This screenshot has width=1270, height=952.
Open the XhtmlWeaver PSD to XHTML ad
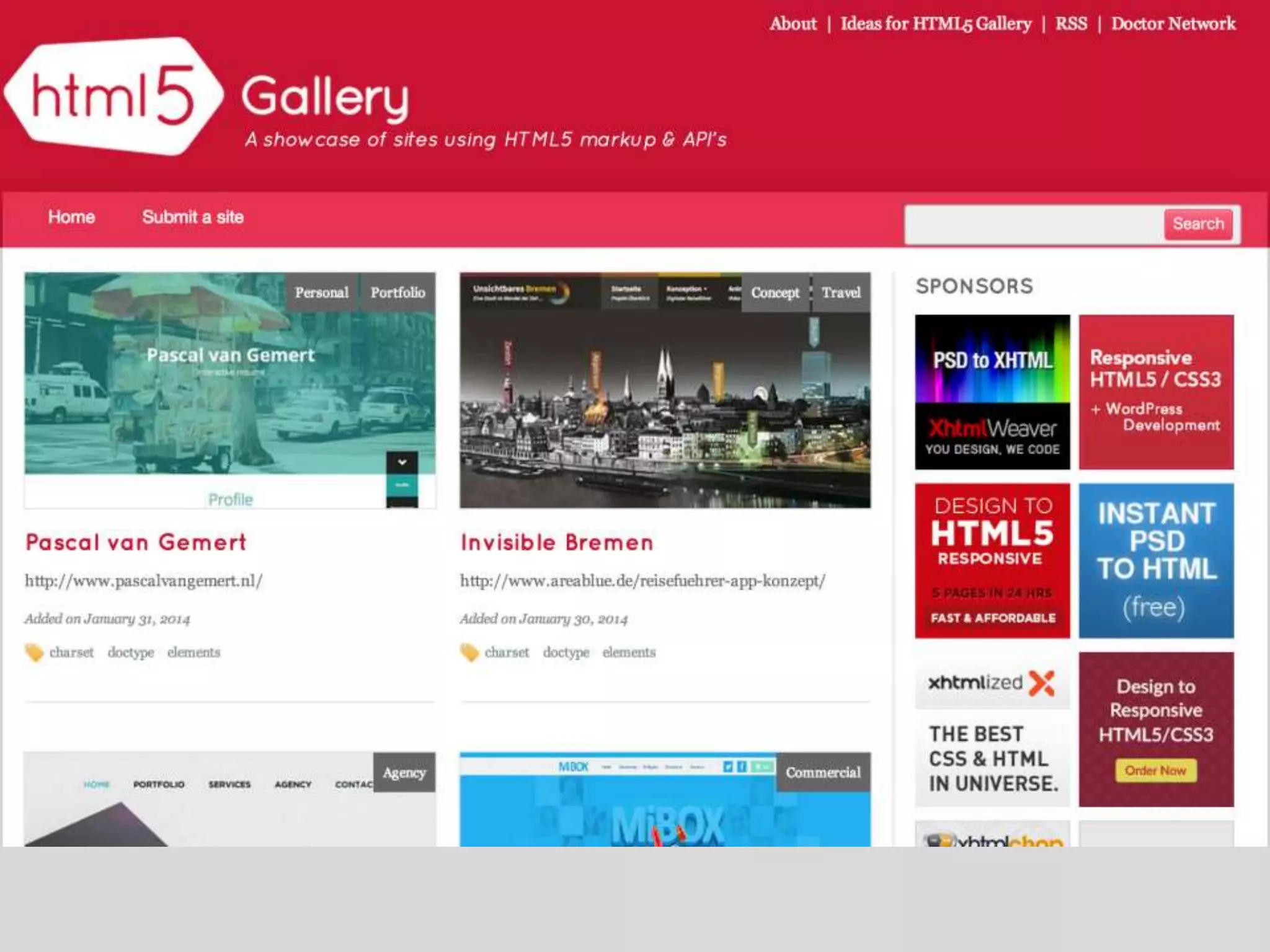(992, 392)
